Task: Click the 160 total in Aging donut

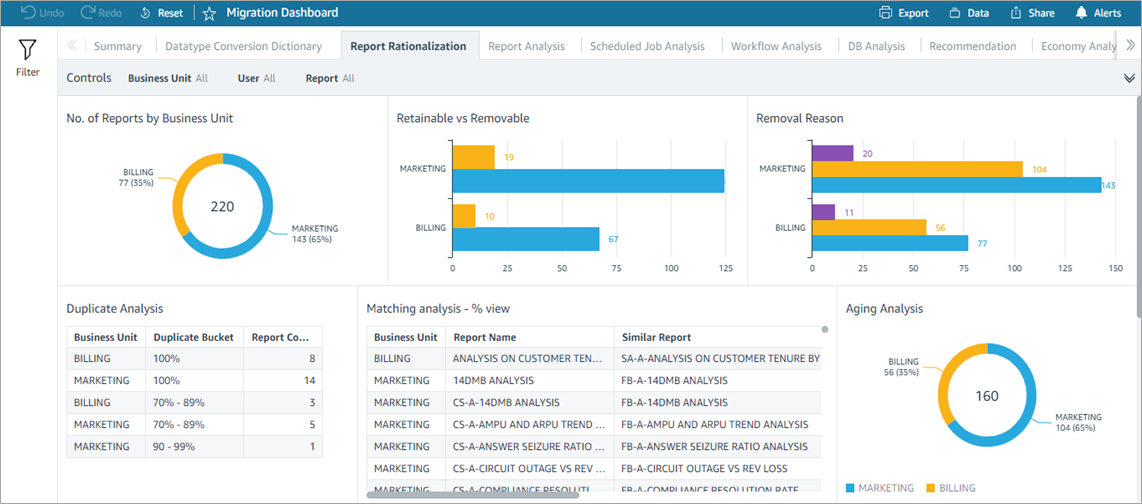Action: coord(987,395)
